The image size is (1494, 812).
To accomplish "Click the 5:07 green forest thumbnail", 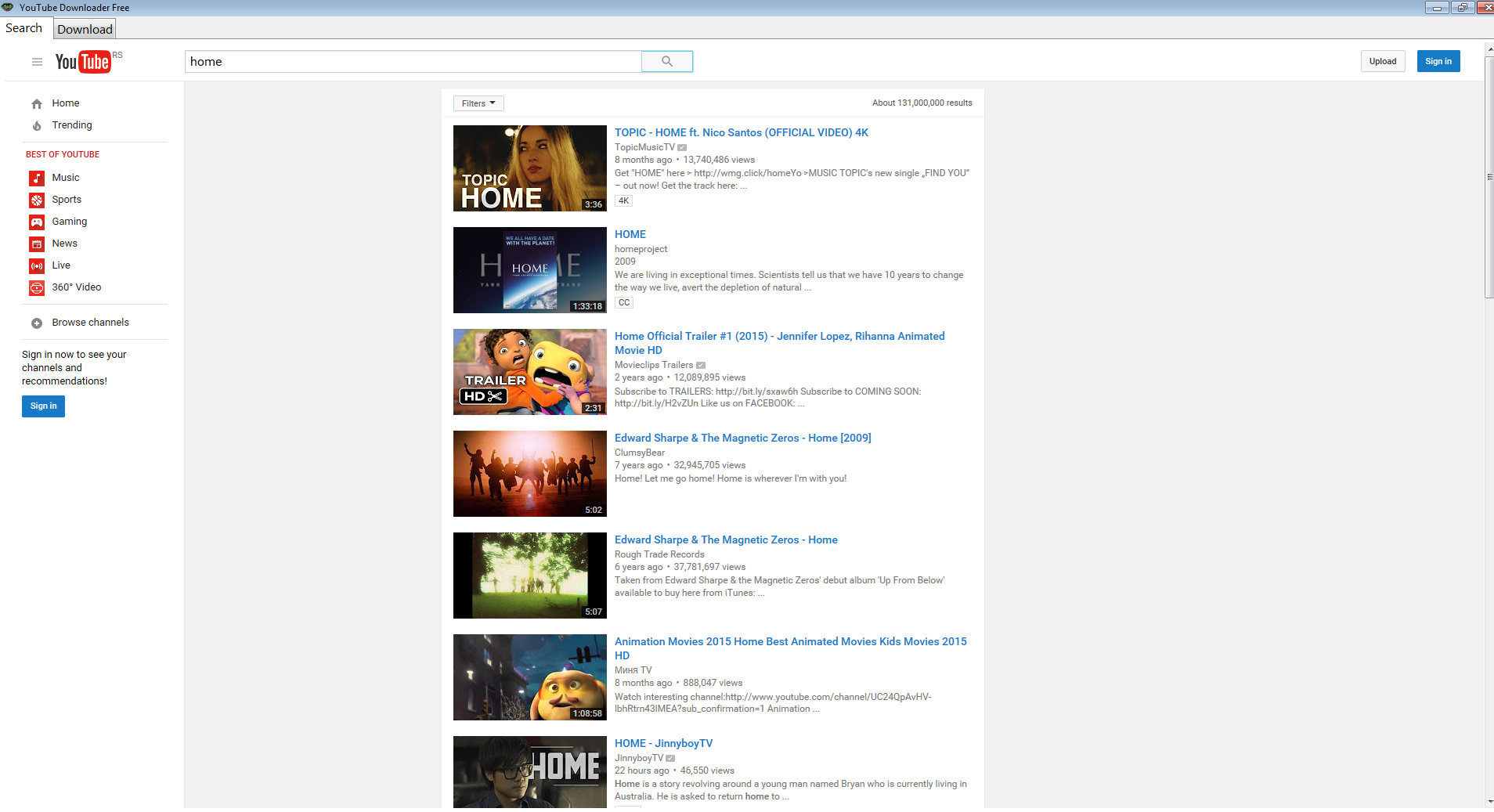I will click(530, 576).
